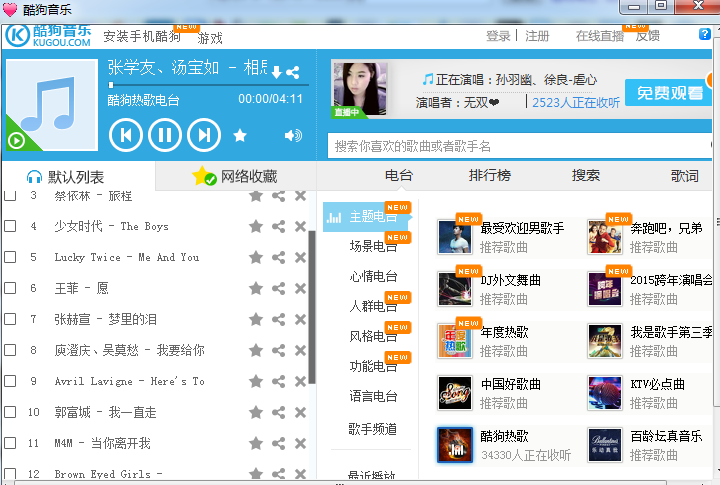Open the 搜索 tab

585,175
